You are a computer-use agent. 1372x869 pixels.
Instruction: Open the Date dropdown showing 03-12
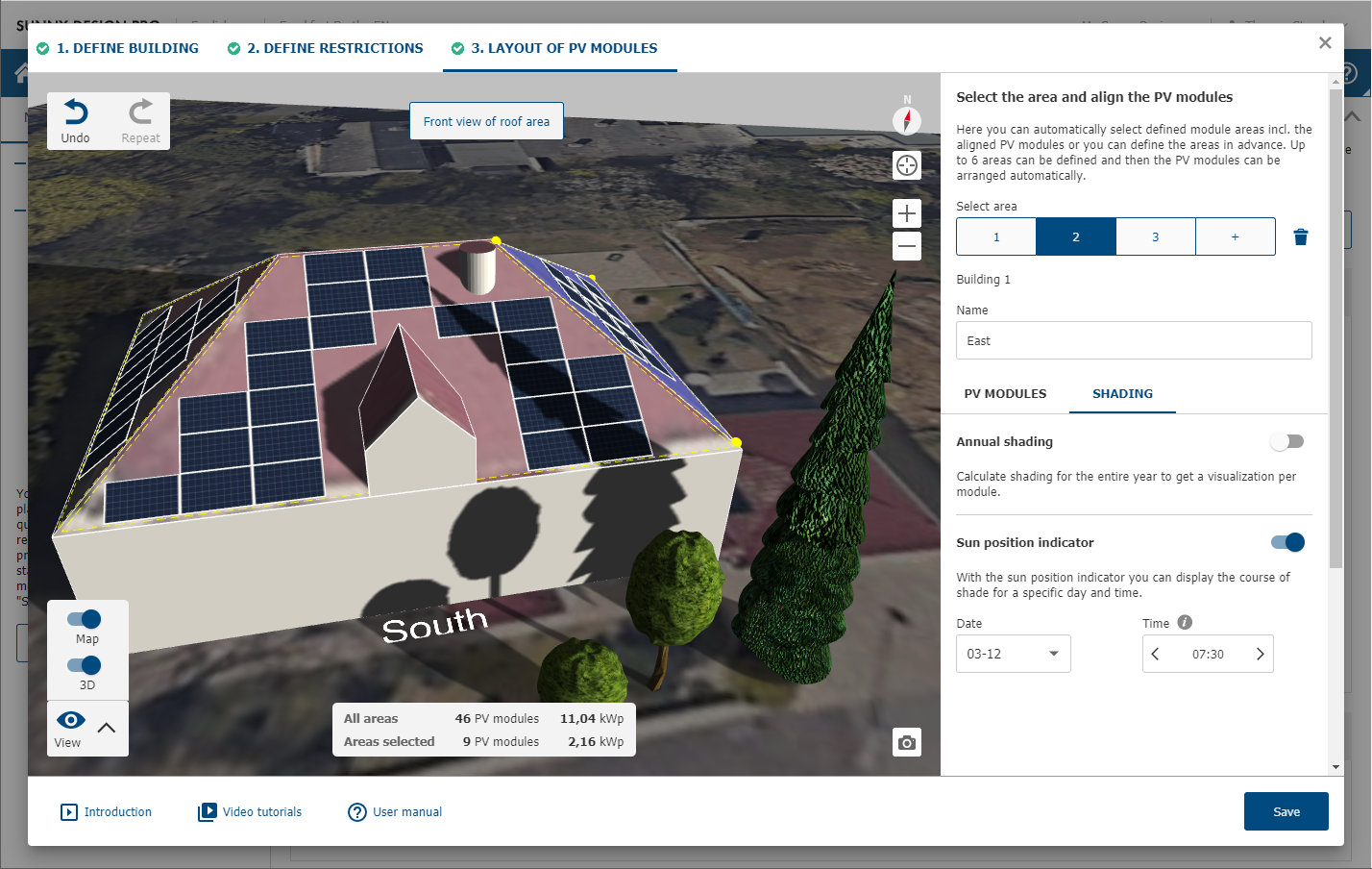pos(1013,654)
